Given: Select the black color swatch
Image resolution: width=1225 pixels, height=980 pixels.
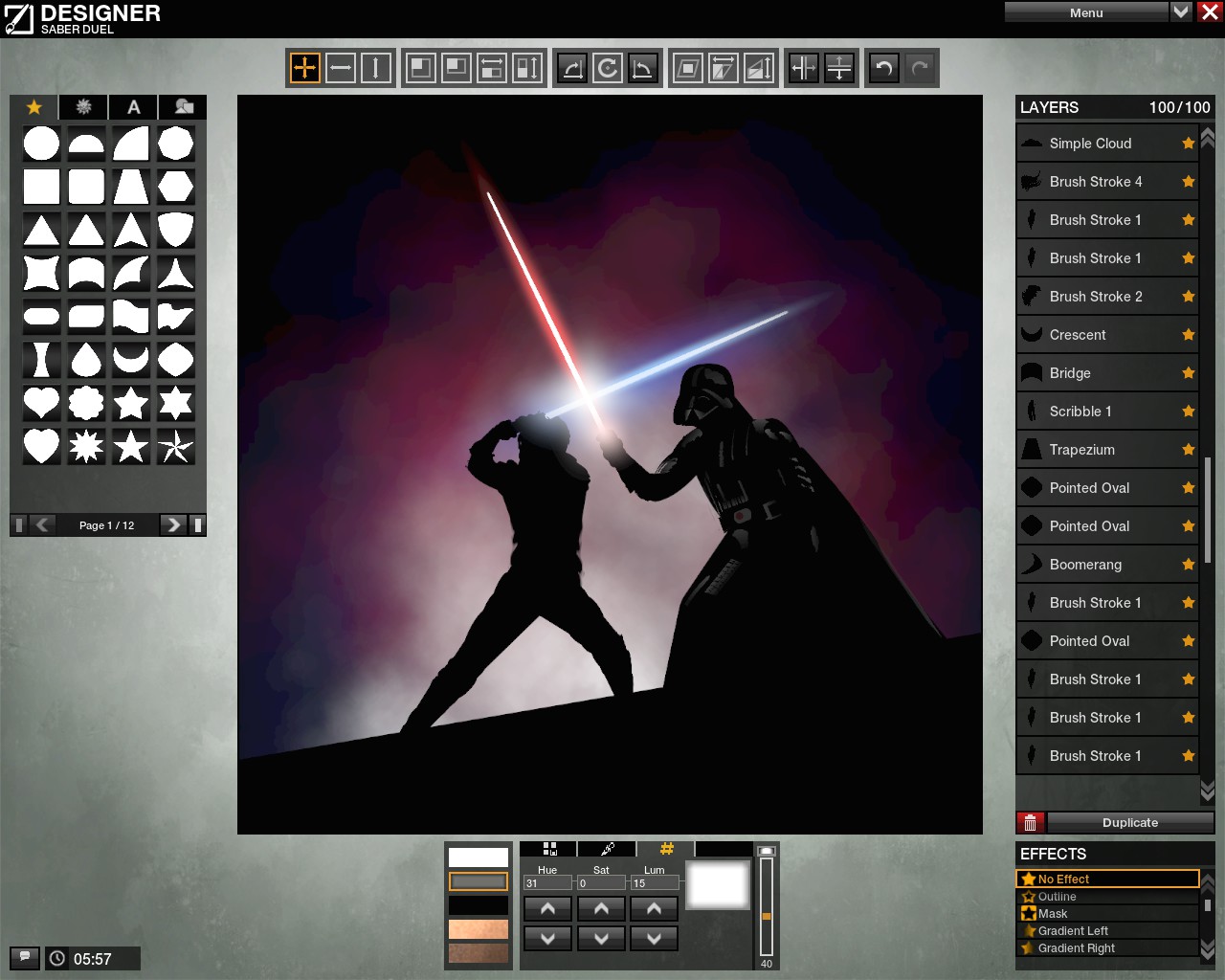Looking at the screenshot, I should click(479, 905).
